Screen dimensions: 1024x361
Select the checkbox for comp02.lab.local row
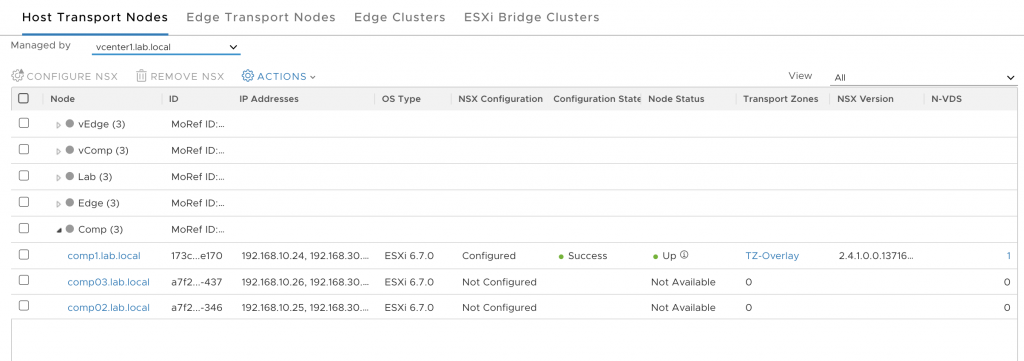point(24,306)
